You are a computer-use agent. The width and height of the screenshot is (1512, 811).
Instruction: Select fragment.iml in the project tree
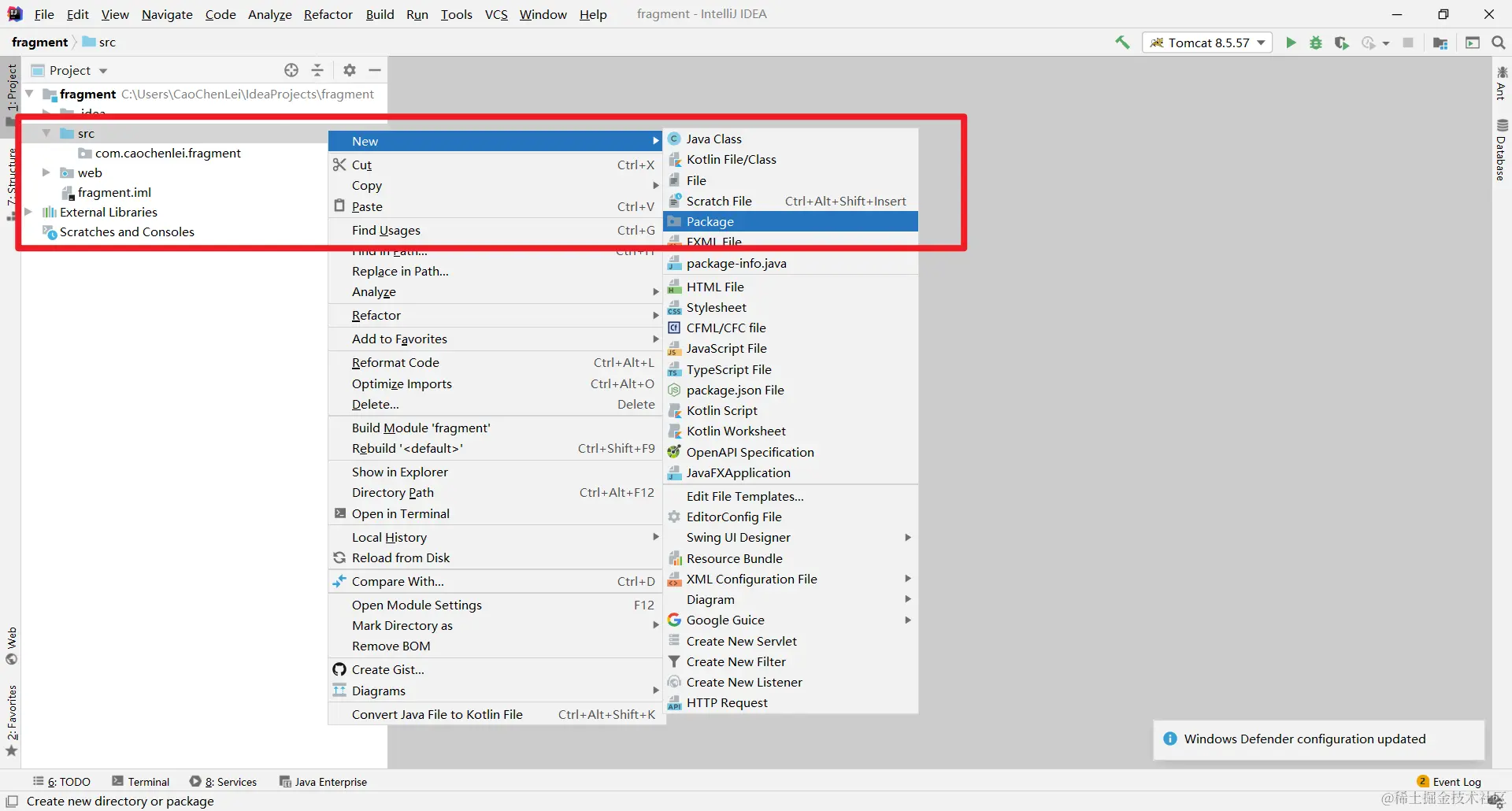click(x=114, y=192)
